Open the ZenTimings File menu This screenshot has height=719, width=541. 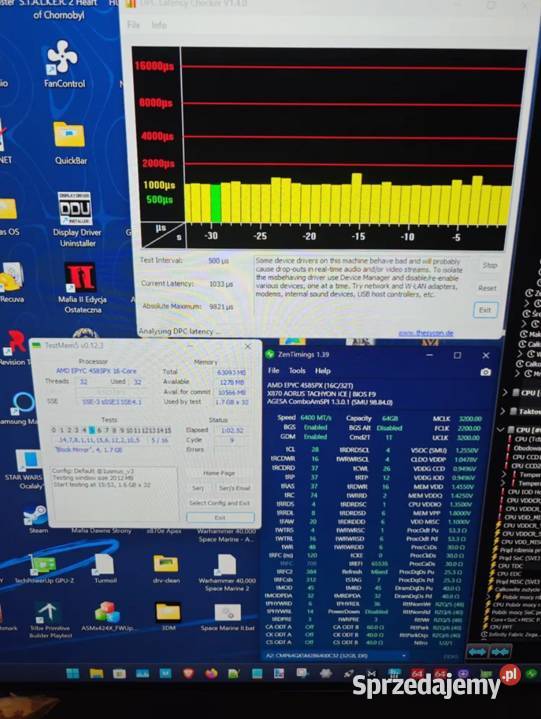click(273, 371)
